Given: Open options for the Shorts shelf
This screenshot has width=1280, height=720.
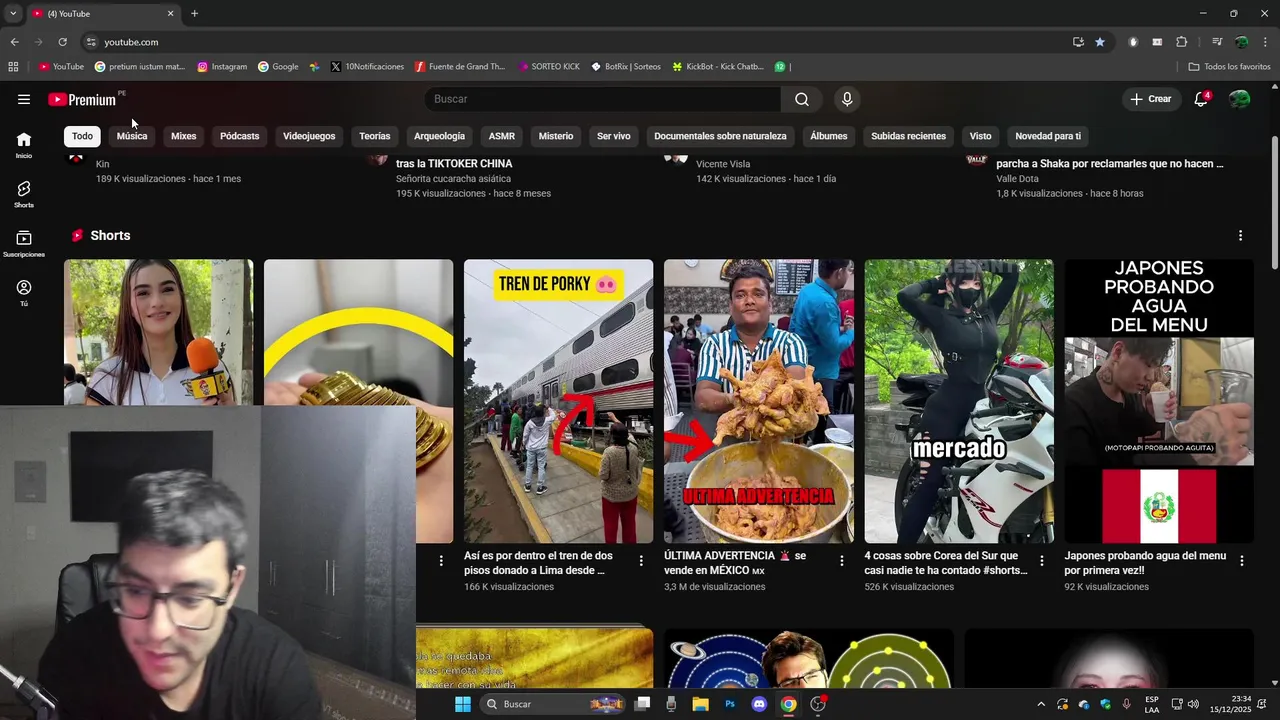Looking at the screenshot, I should (x=1240, y=236).
